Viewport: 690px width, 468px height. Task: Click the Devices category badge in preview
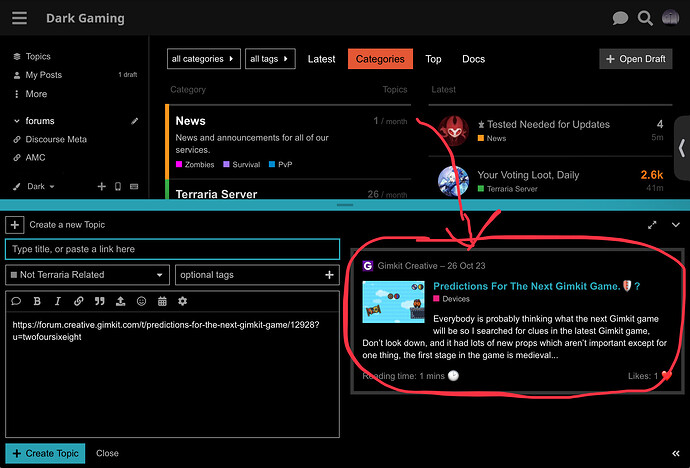pos(451,299)
